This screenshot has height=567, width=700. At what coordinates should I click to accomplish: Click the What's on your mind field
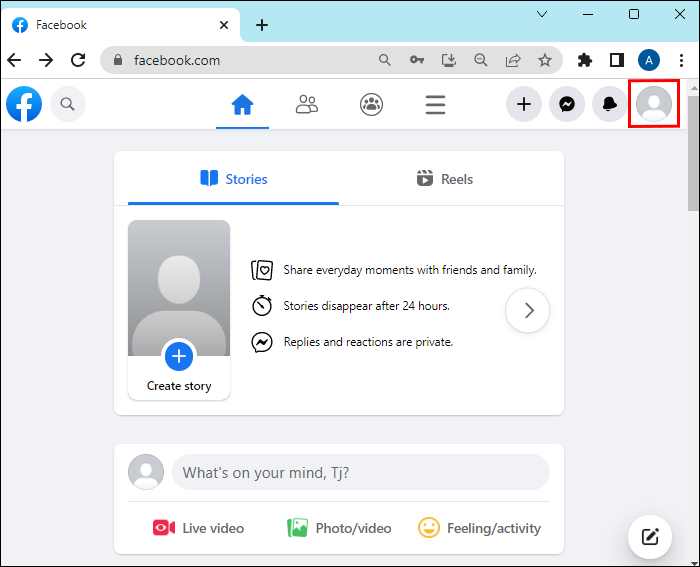point(361,472)
